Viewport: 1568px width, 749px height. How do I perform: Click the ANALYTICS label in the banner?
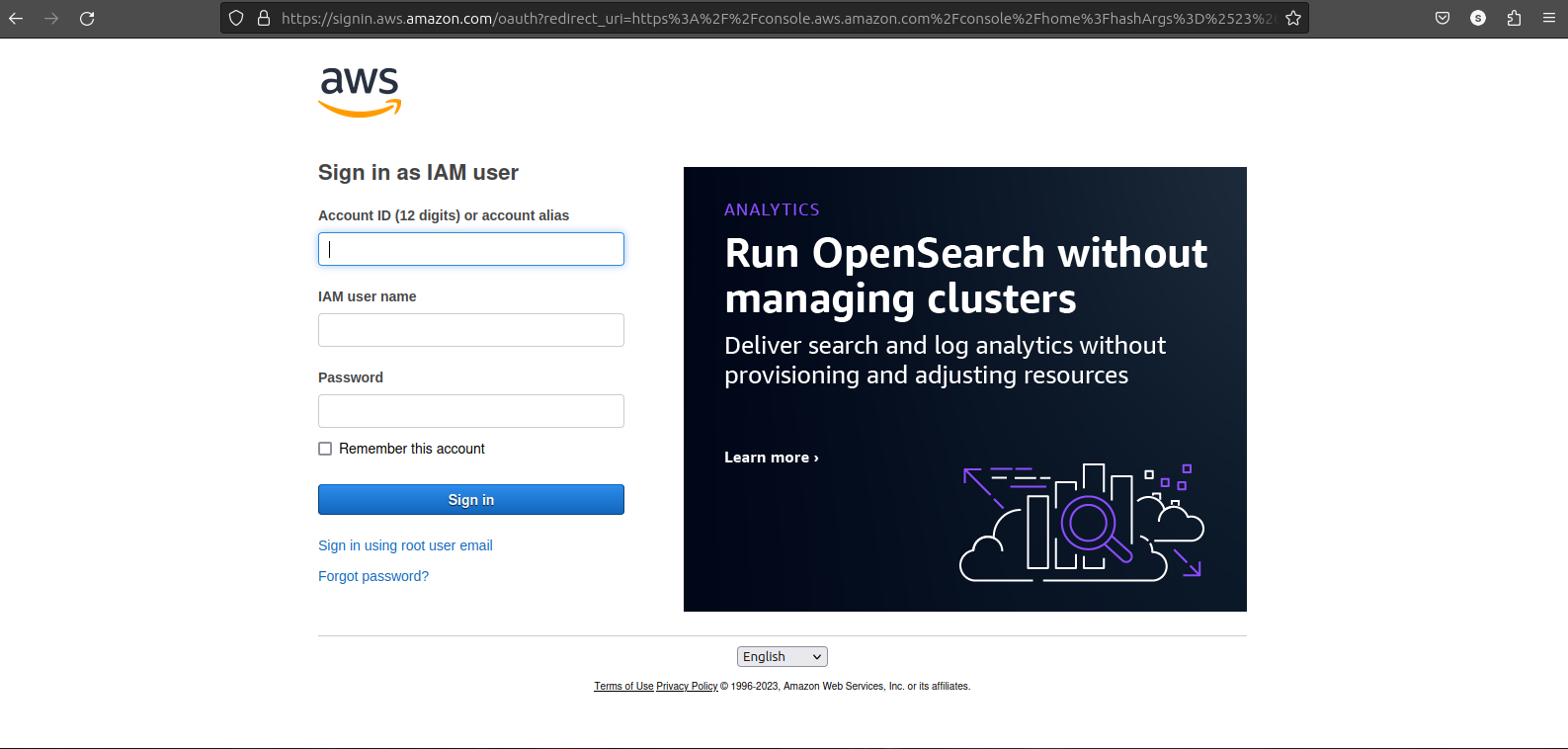click(772, 209)
